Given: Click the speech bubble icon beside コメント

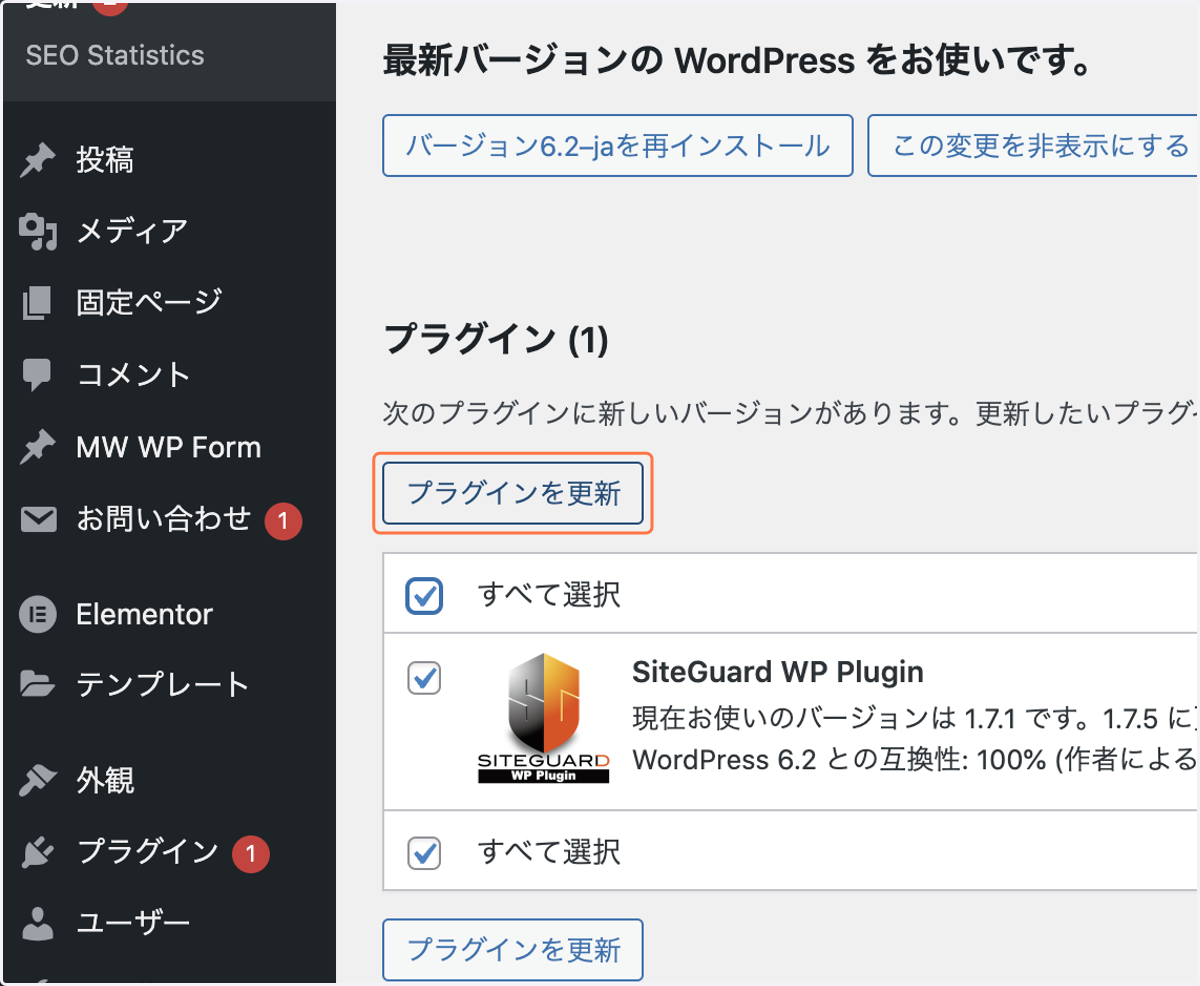Looking at the screenshot, I should (38, 374).
